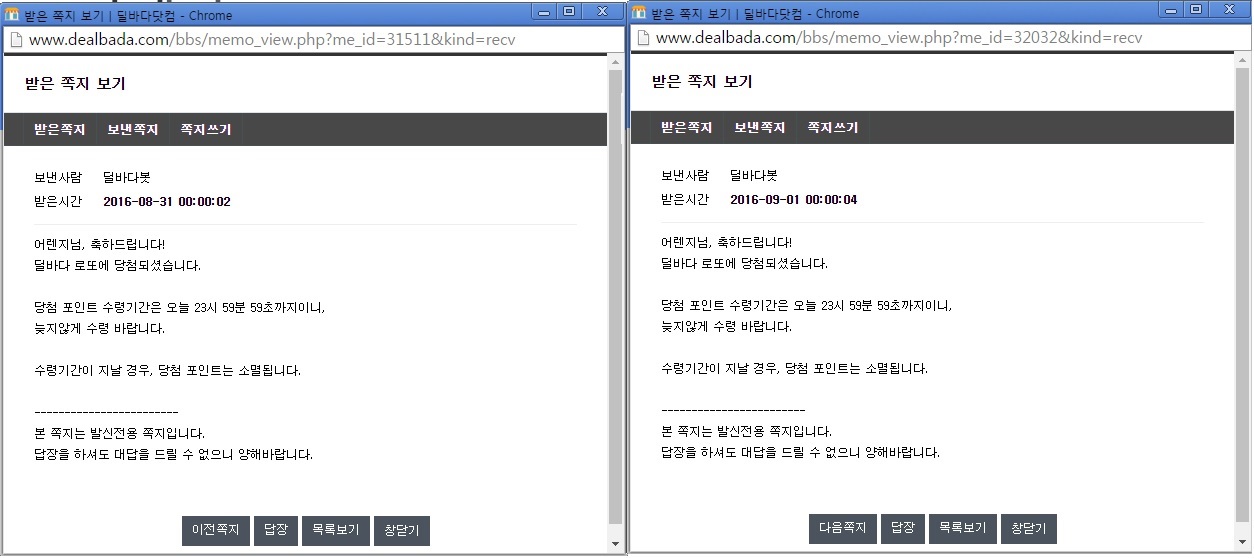Click the page info icon beside the me_id=32032 URL
The image size is (1254, 558).
coord(641,37)
